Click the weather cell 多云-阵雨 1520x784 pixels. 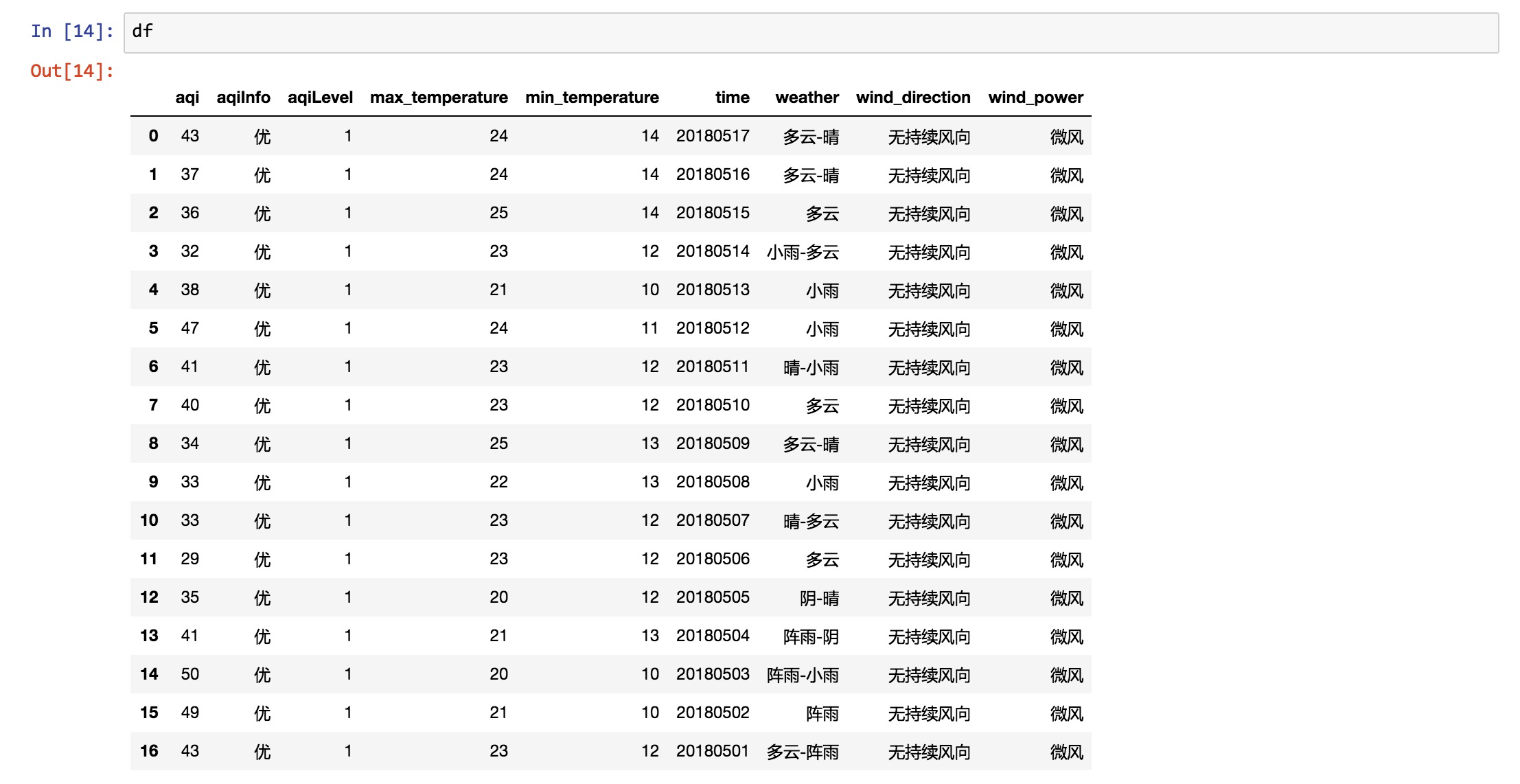[803, 752]
